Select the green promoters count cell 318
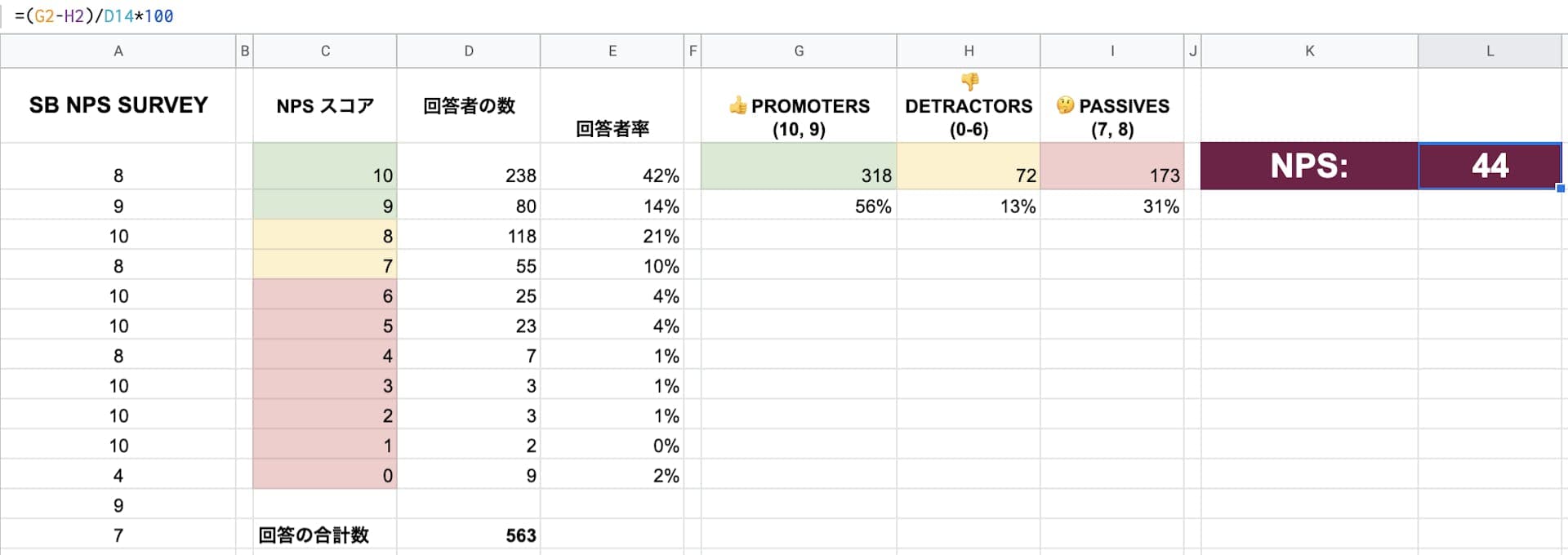1568x555 pixels. tap(799, 167)
